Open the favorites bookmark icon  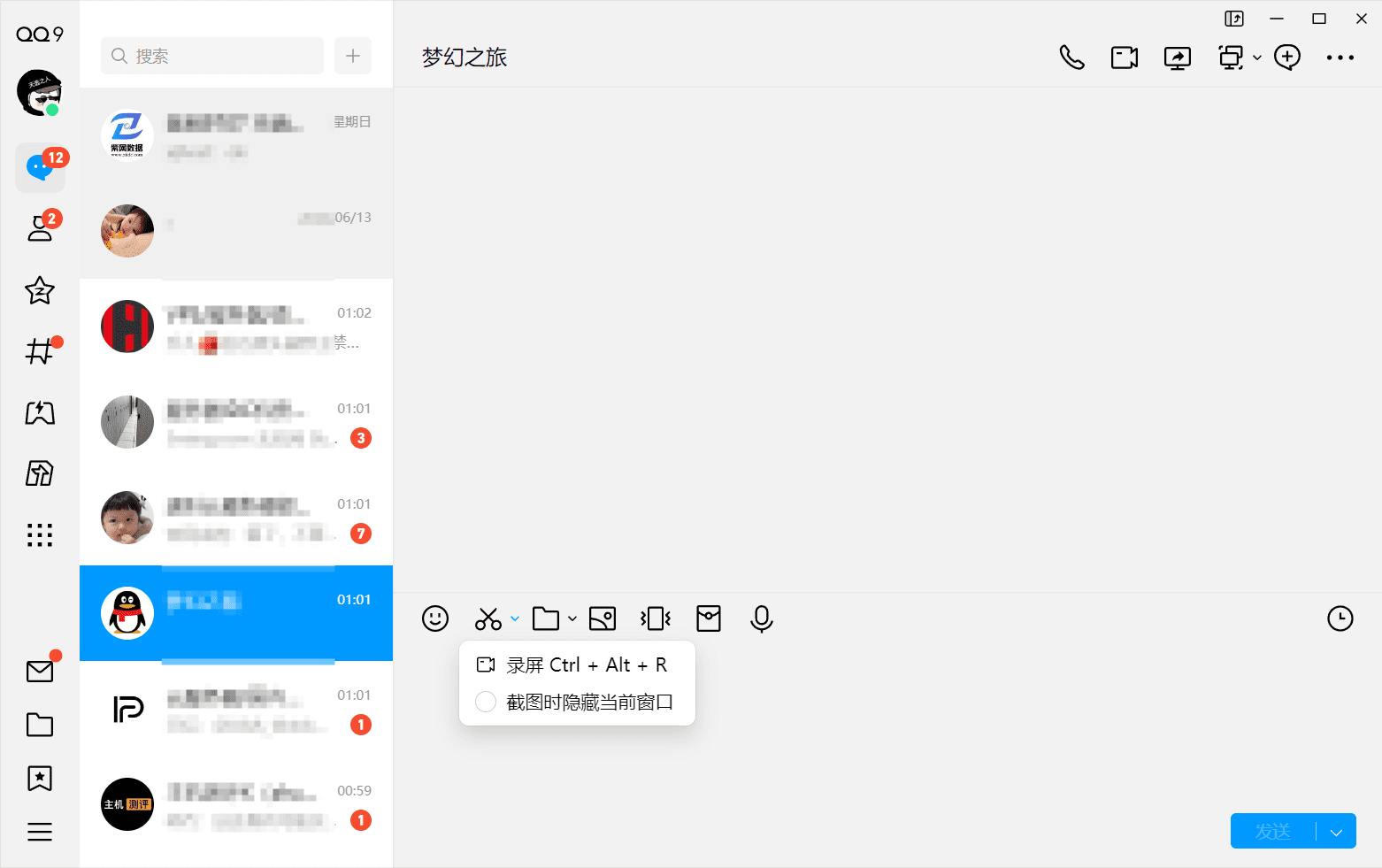pyautogui.click(x=40, y=778)
